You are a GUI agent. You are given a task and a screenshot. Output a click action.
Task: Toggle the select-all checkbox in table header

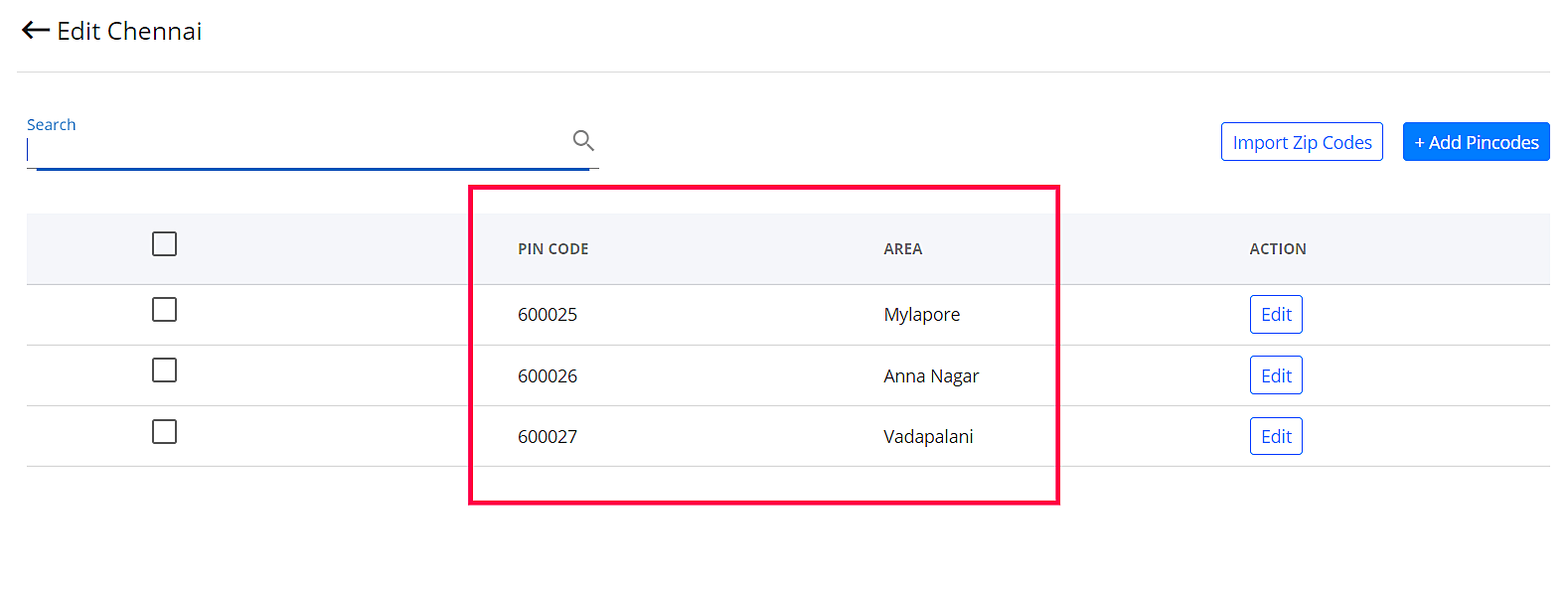(x=165, y=243)
